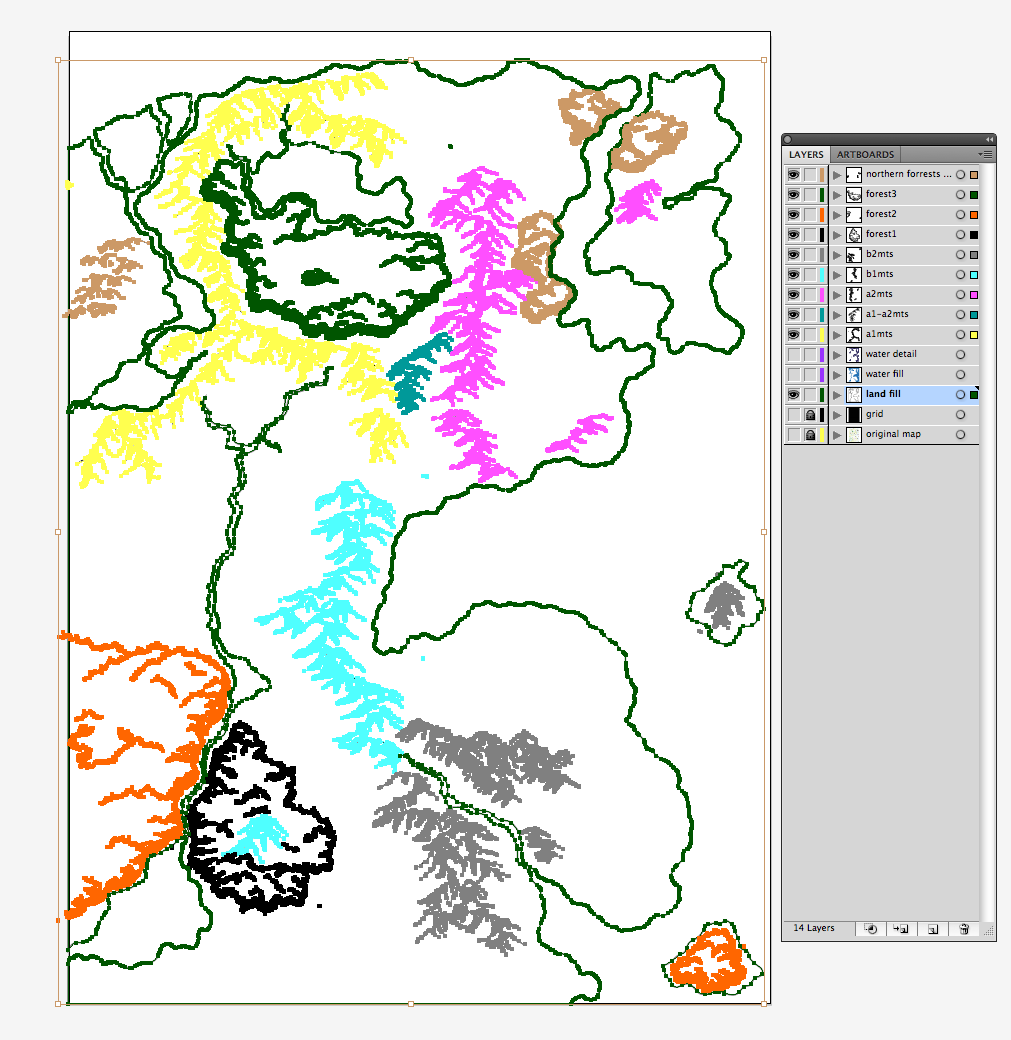
Task: Open the Layers panel options menu icon
Action: 985,155
